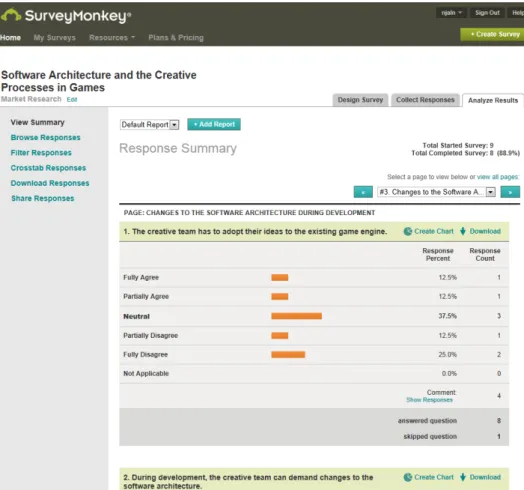Viewport: 524px width, 490px height.
Task: Click the Partially Agree row label
Action: point(146,296)
